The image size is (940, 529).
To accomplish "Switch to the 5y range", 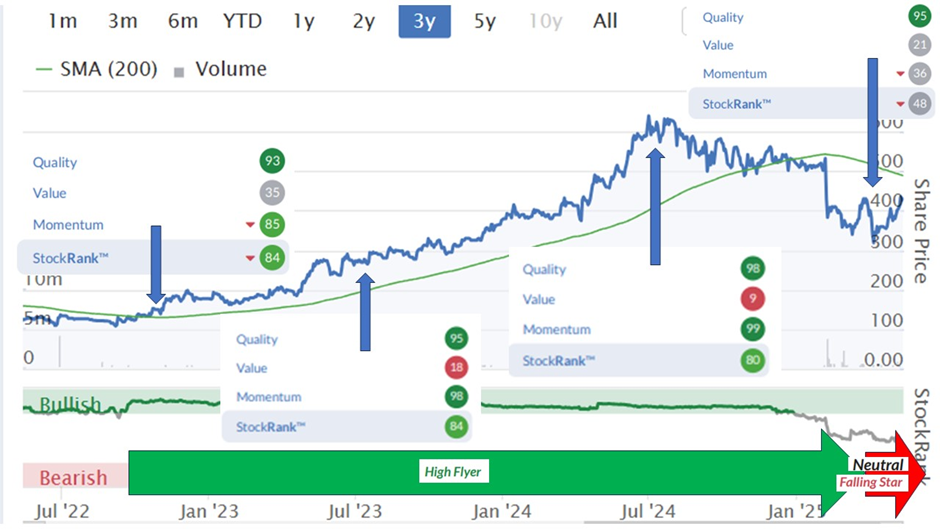I will [x=485, y=21].
